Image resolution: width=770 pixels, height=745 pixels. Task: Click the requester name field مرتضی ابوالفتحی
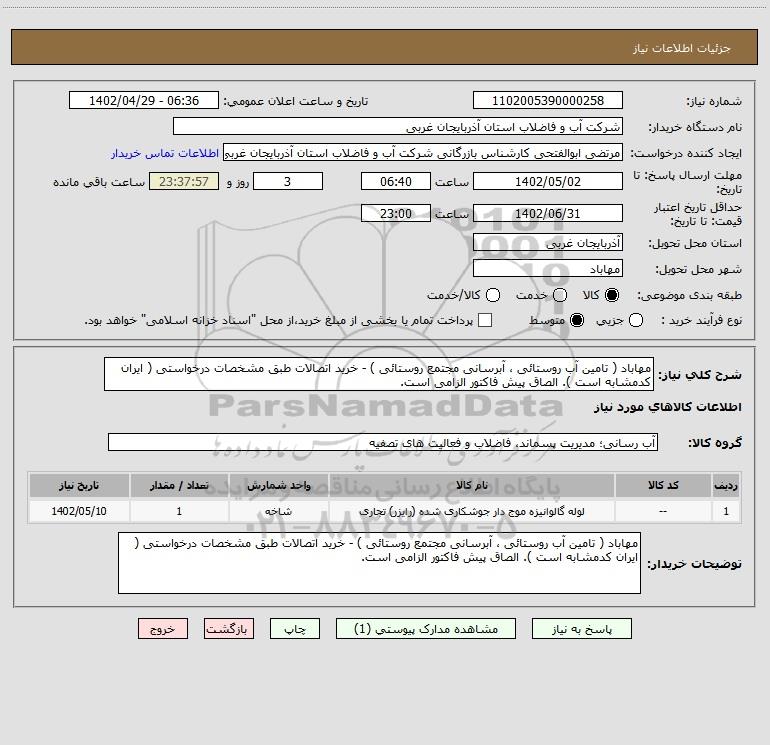click(423, 153)
